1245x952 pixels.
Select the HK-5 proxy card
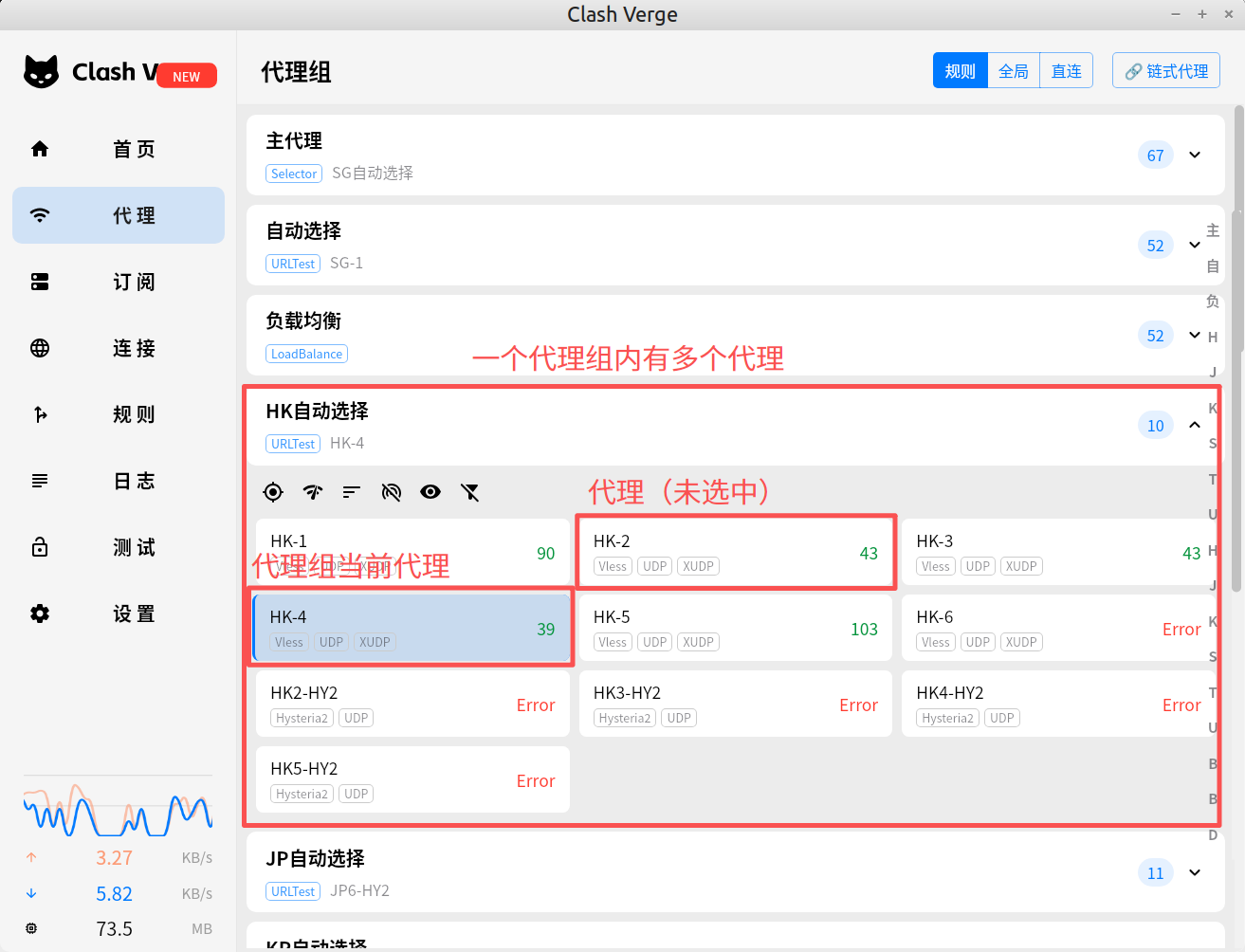(736, 628)
